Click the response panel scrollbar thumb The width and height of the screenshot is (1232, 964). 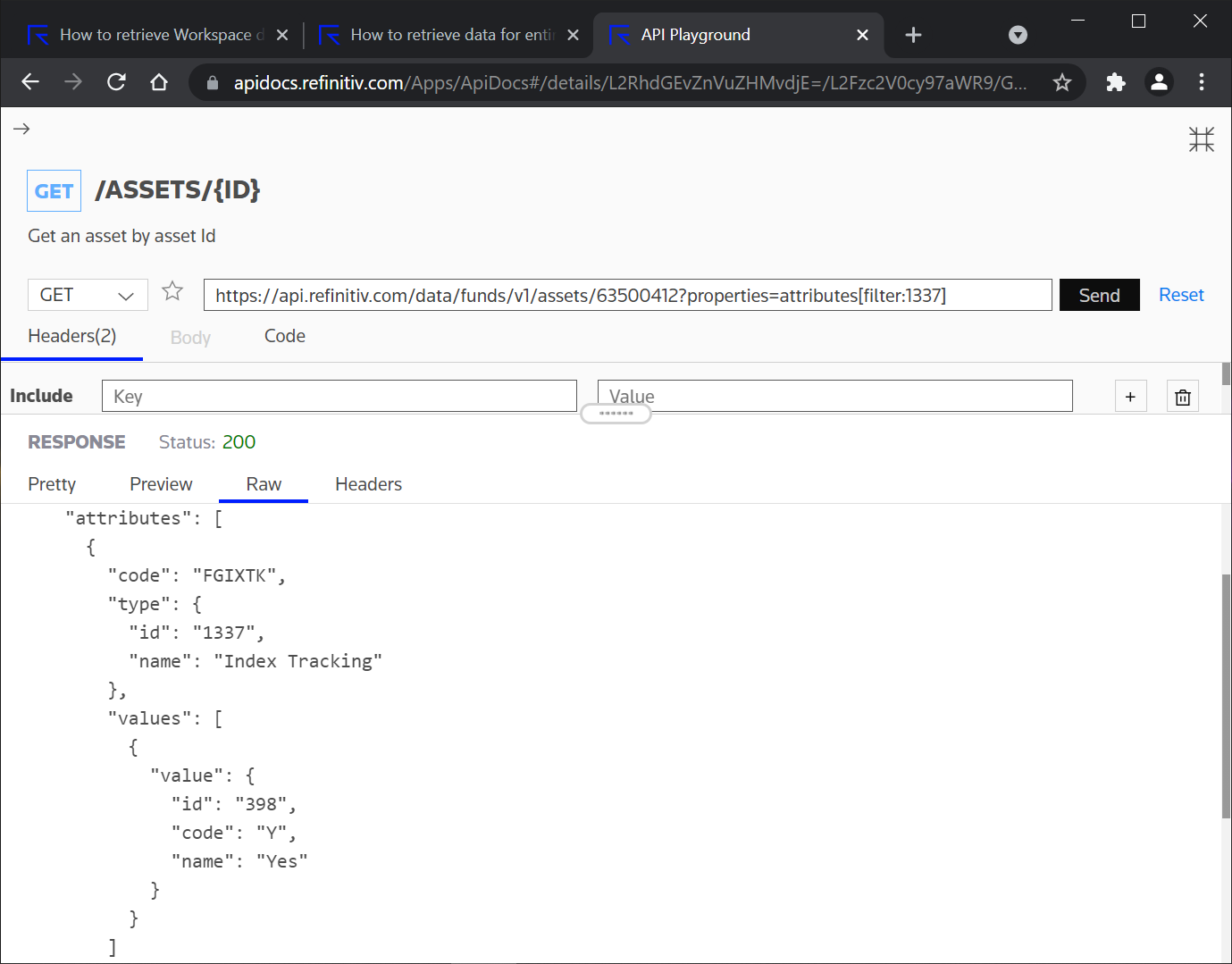pyautogui.click(x=1226, y=696)
